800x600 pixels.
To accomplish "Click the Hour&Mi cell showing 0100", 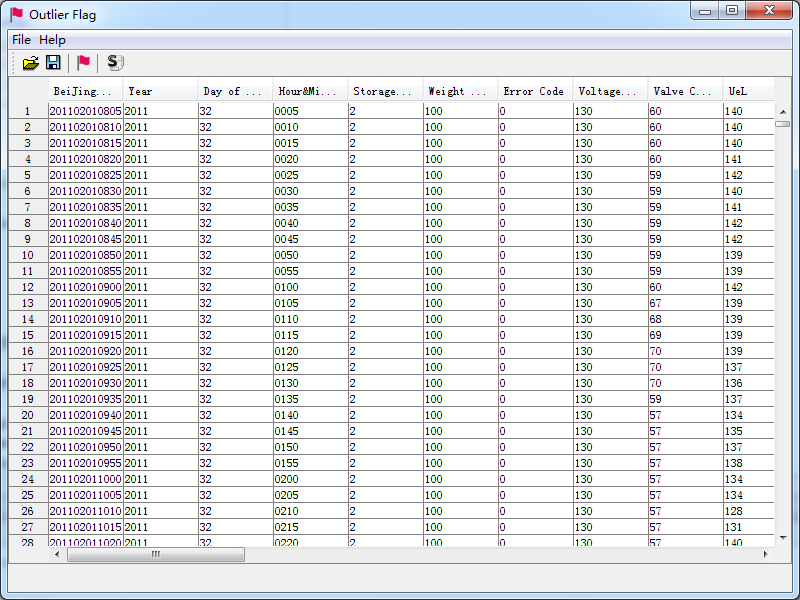I will 310,287.
